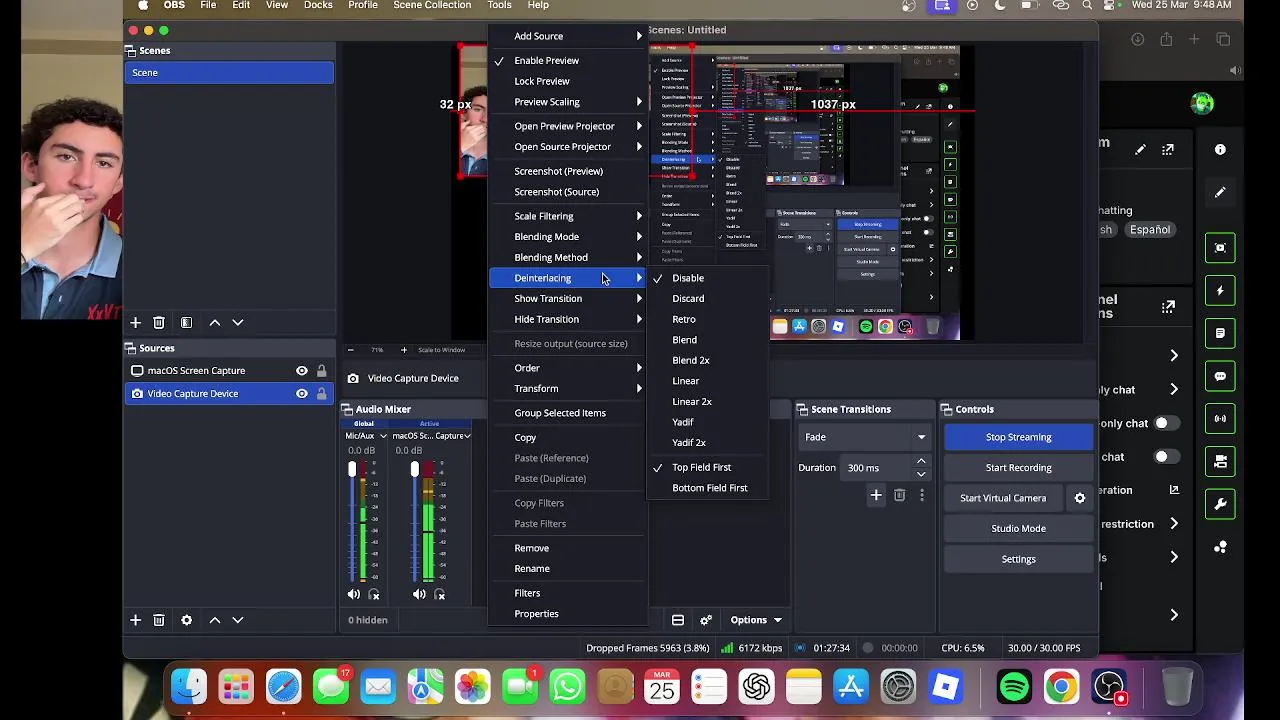Lock the macOS Screen Capture source
The height and width of the screenshot is (720, 1280).
321,371
